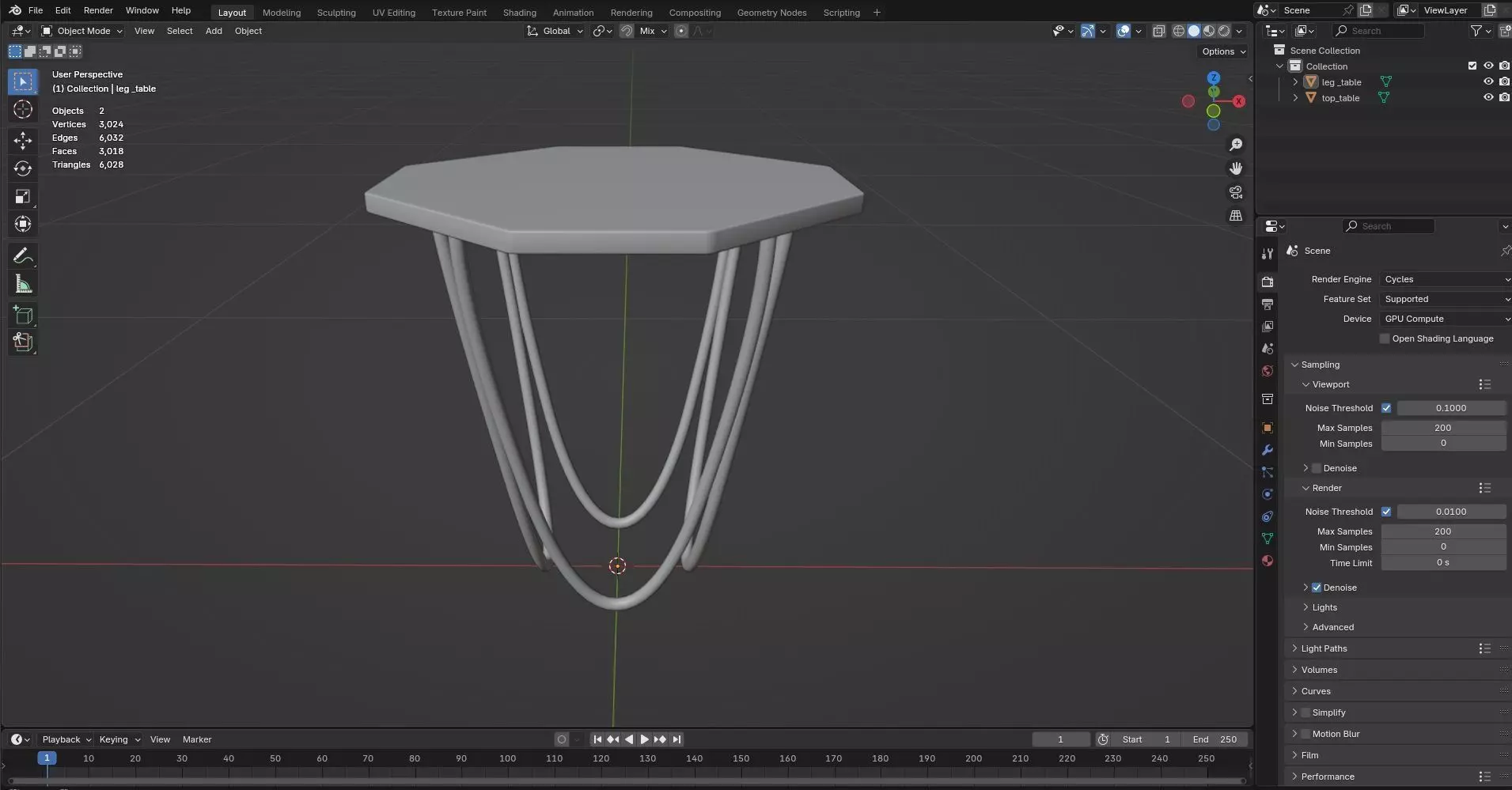Select the Scale tool
Image resolution: width=1512 pixels, height=790 pixels.
coord(23,196)
